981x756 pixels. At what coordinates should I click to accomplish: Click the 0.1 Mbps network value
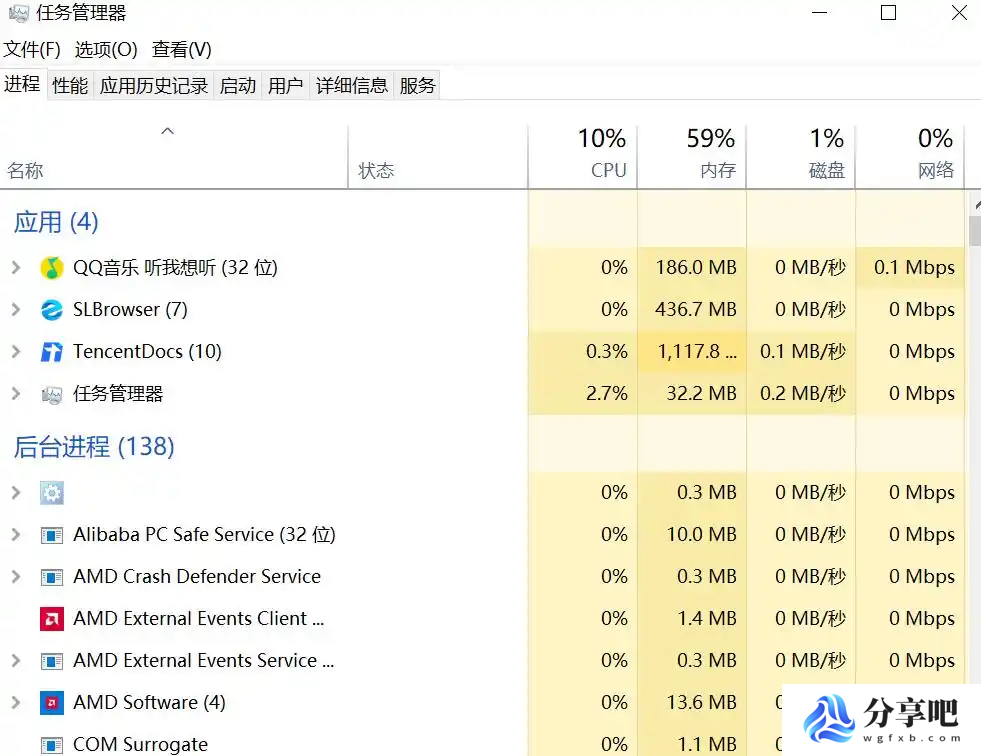914,268
